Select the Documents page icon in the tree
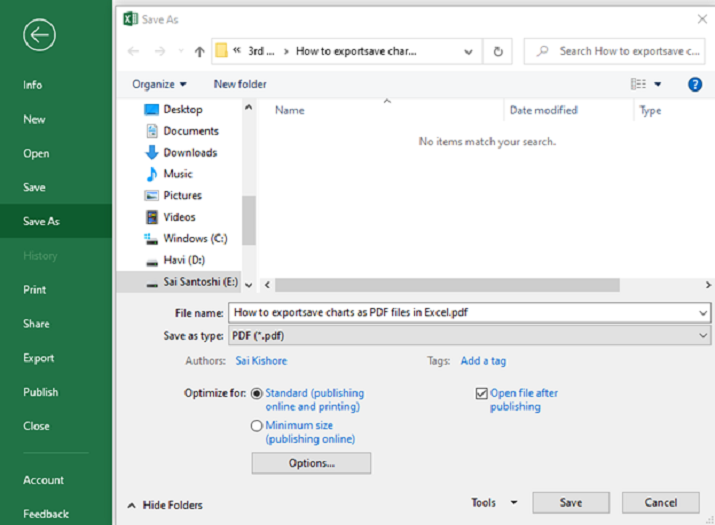Screen dimensions: 715x525 [x=152, y=131]
